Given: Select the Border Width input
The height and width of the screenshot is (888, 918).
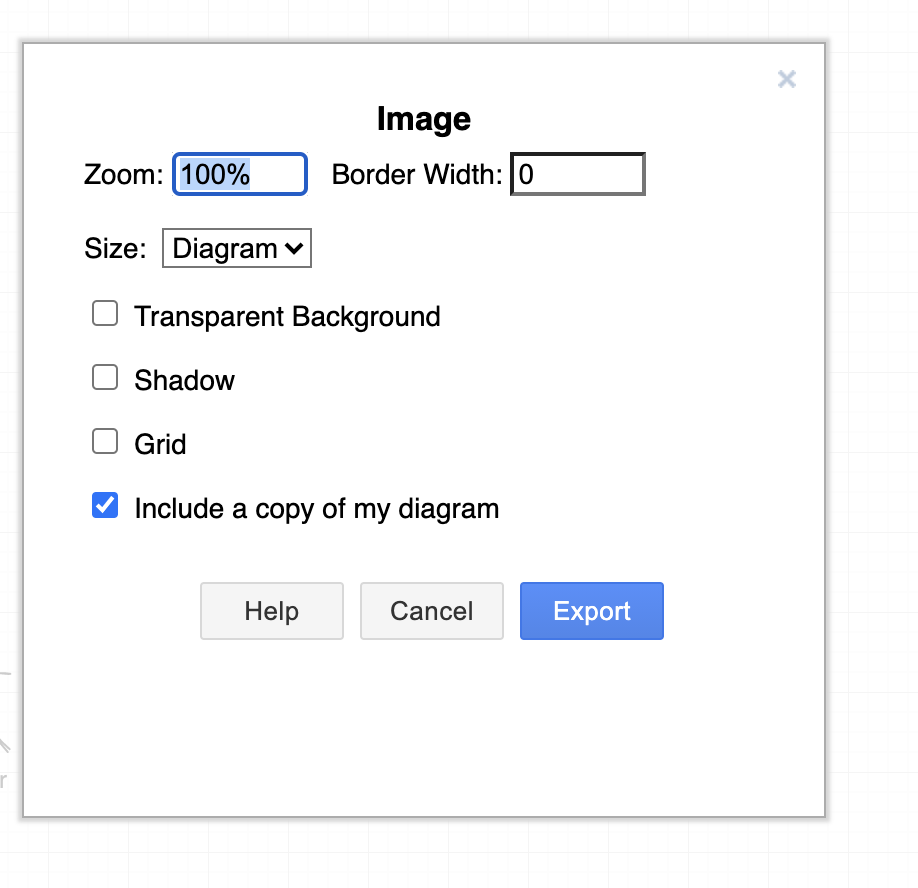Looking at the screenshot, I should coord(578,174).
